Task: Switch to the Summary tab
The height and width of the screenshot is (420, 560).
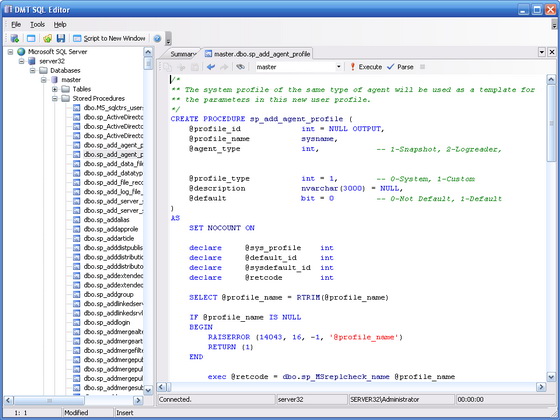Action: 182,54
